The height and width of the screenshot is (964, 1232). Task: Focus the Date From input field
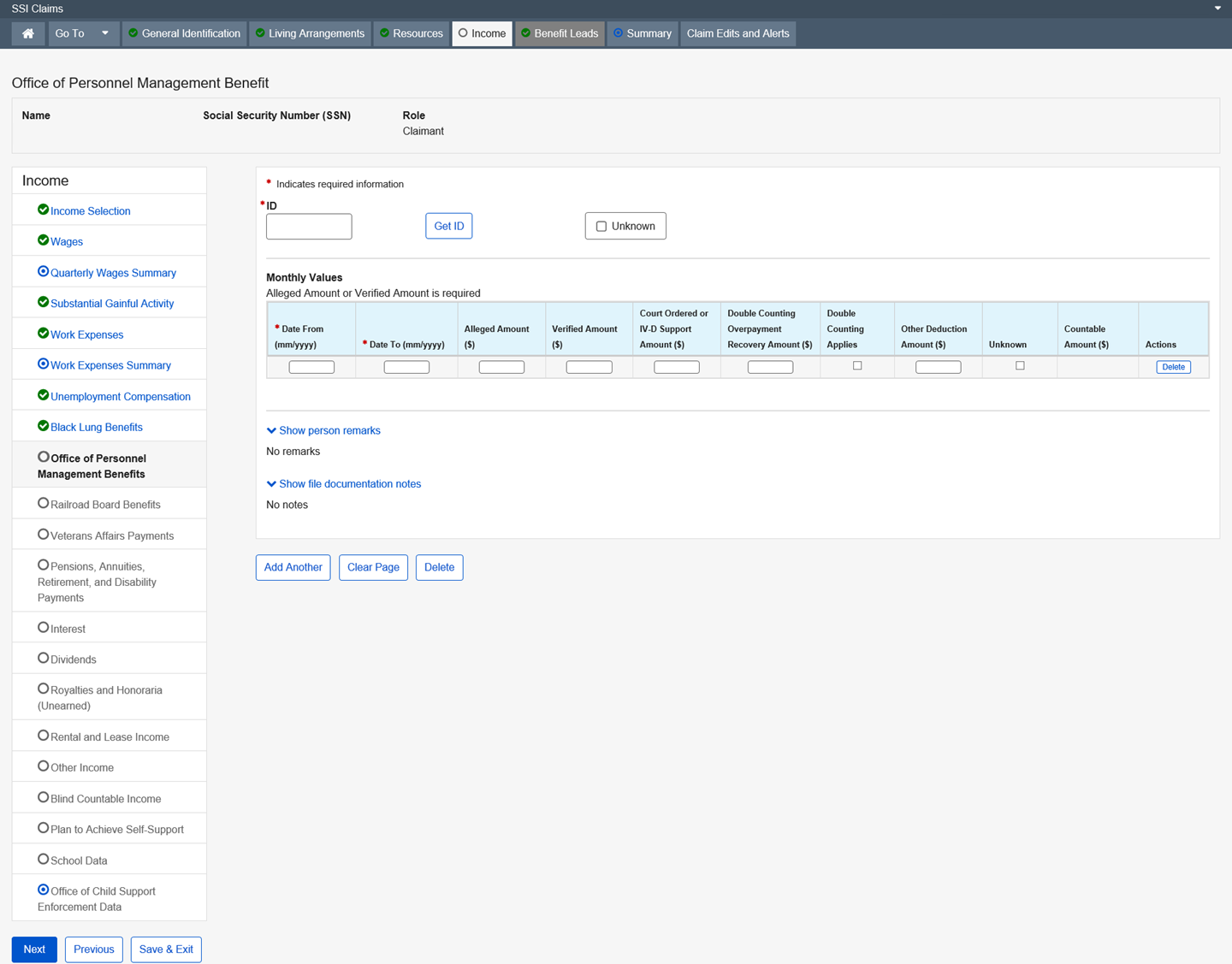coord(311,367)
